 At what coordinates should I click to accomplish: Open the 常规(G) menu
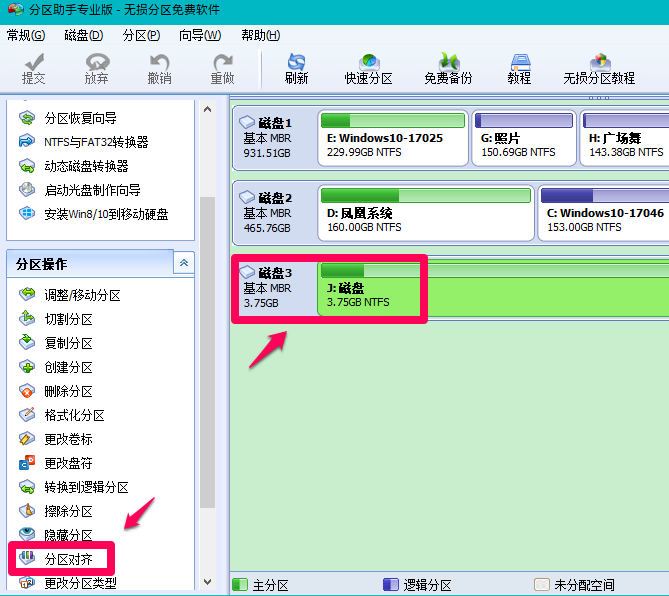26,35
